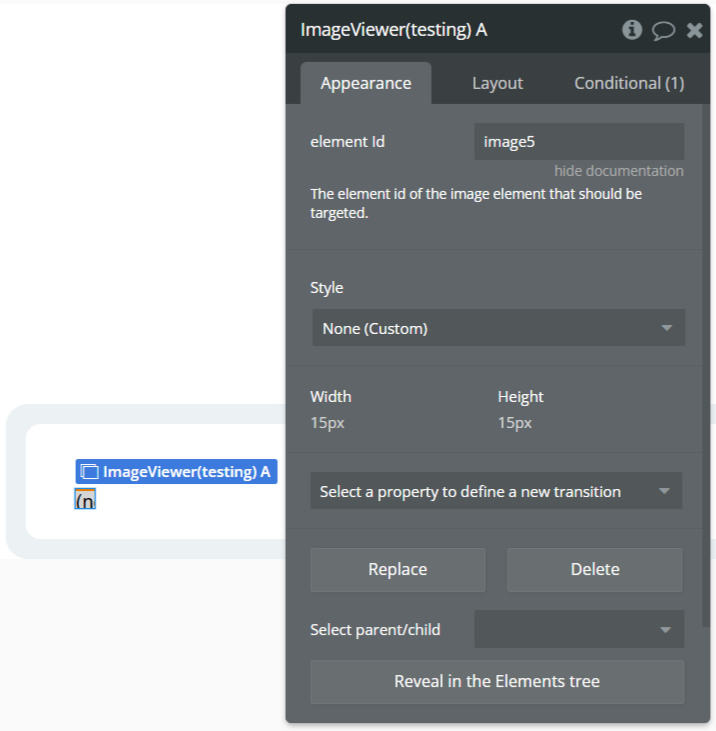
Task: Open the new transition property dropdown
Action: (x=496, y=492)
